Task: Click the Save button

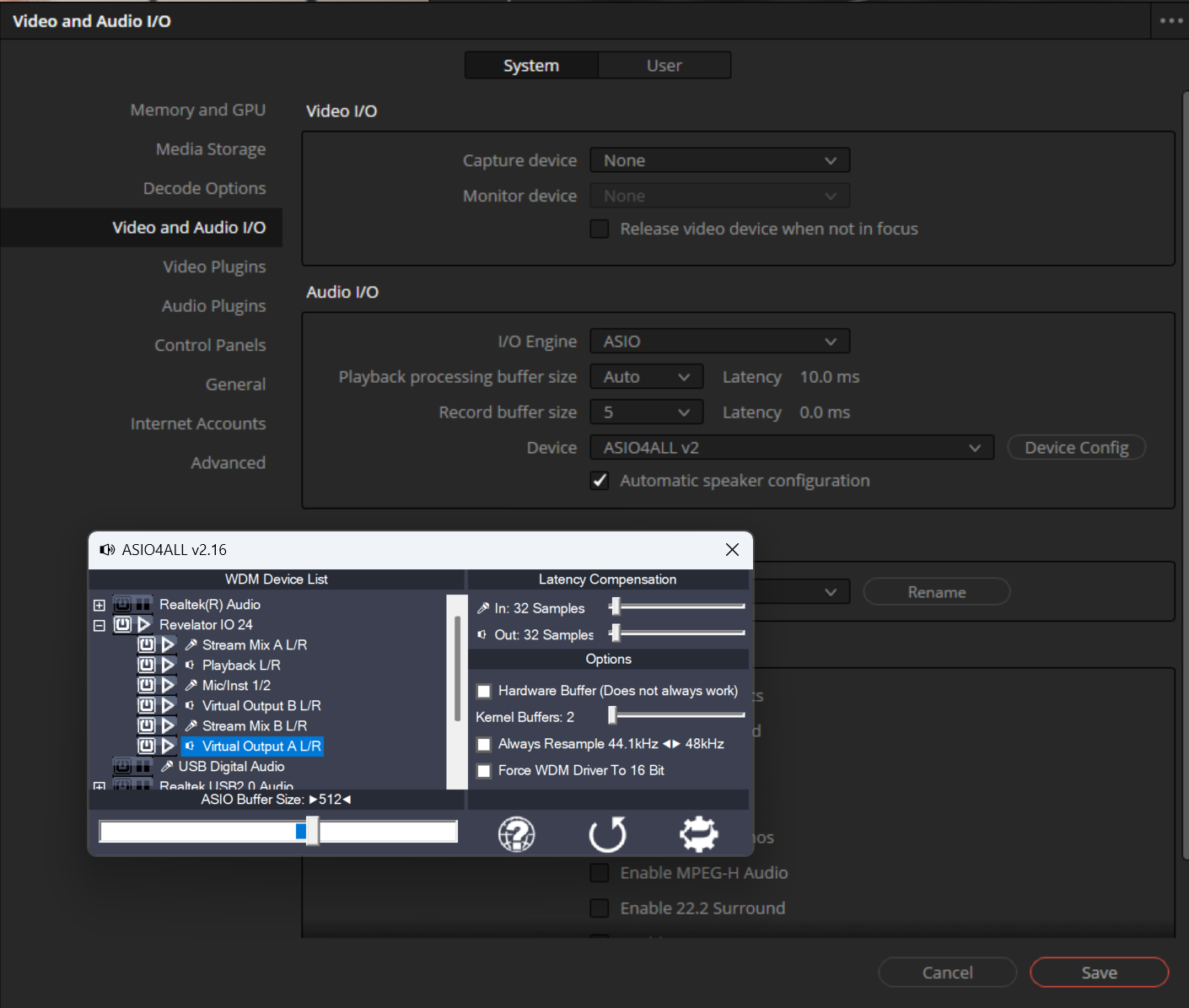Action: click(x=1099, y=973)
